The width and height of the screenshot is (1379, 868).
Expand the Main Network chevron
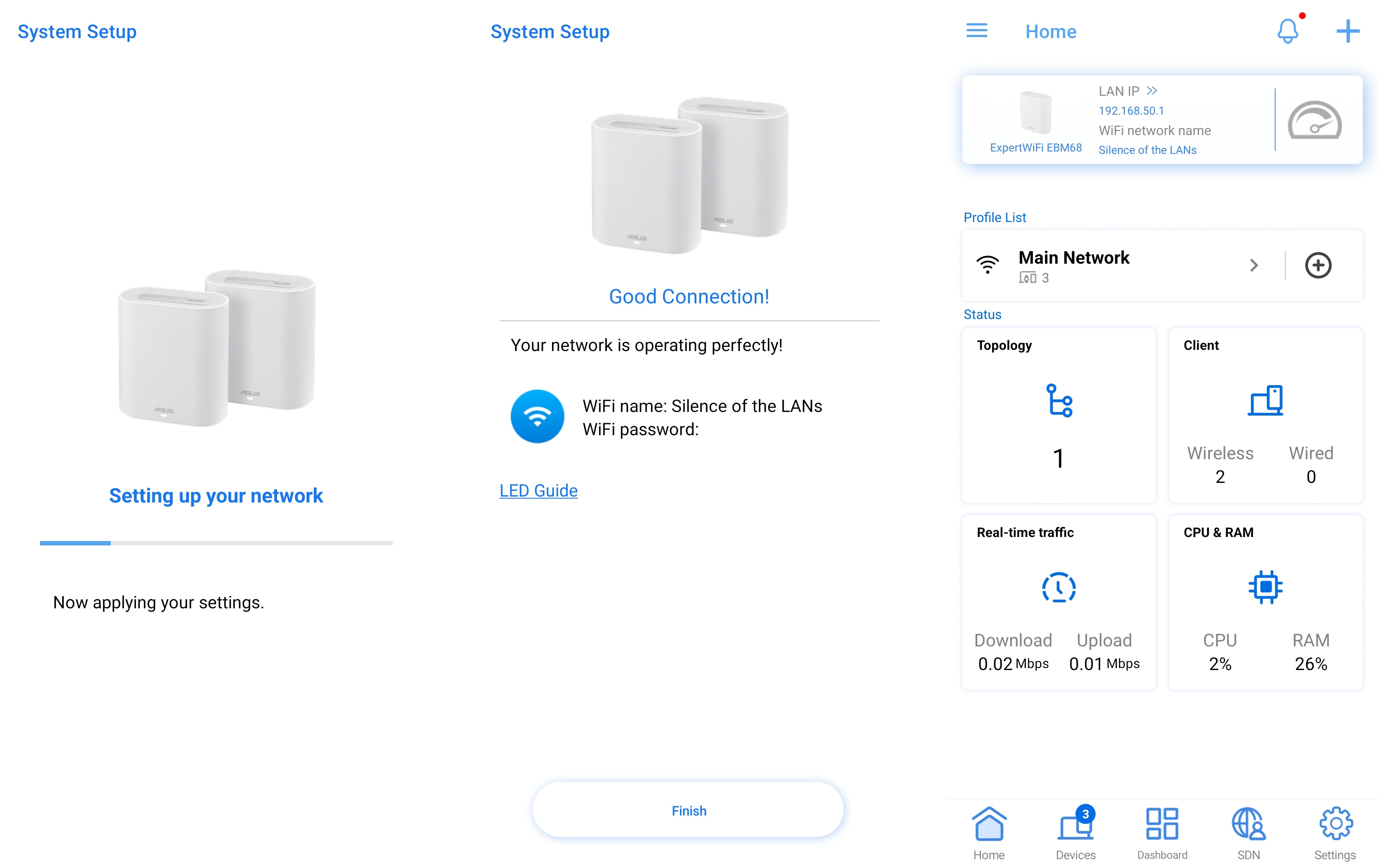(x=1254, y=265)
